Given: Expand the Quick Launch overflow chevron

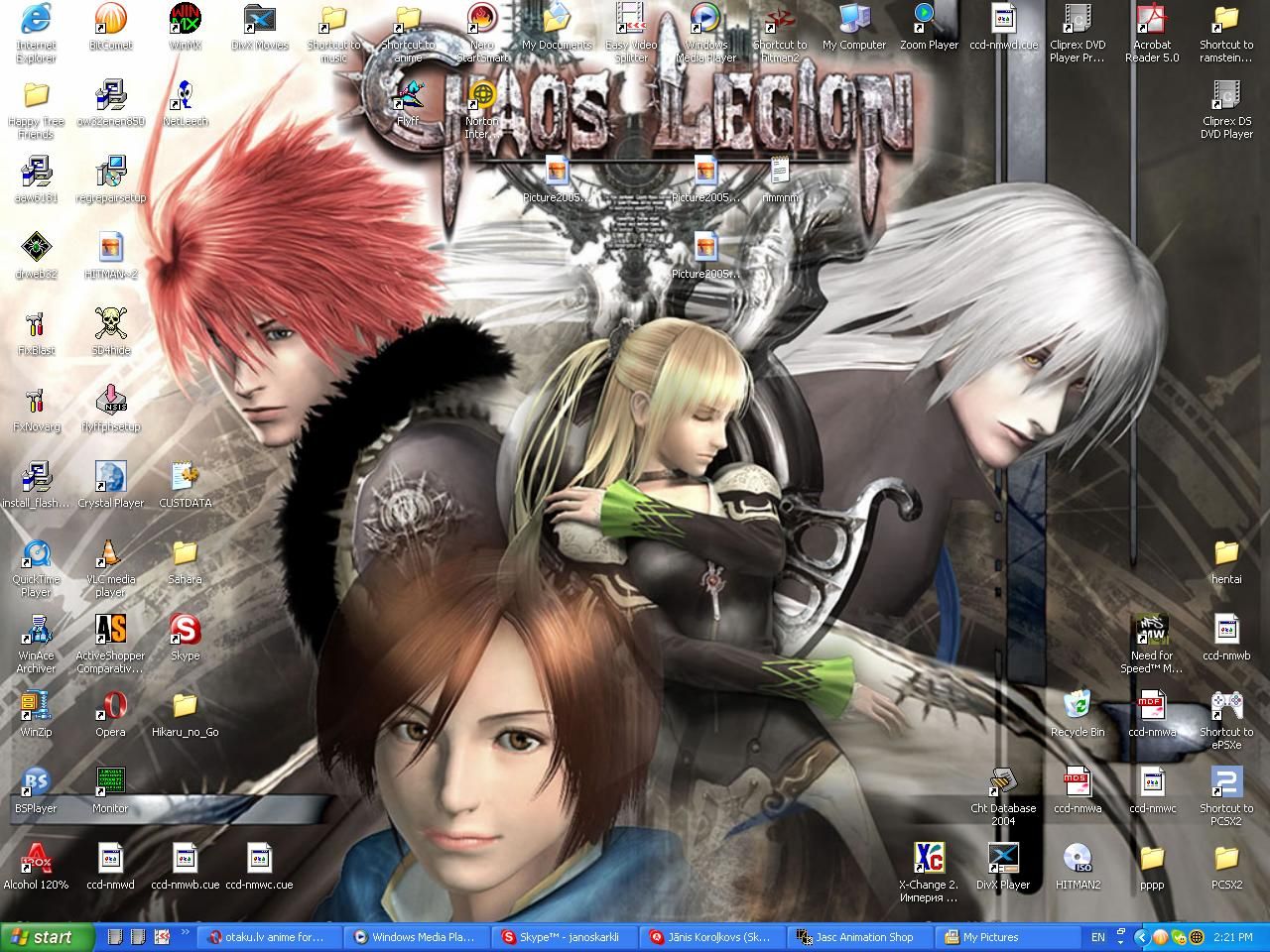Looking at the screenshot, I should click(x=185, y=932).
